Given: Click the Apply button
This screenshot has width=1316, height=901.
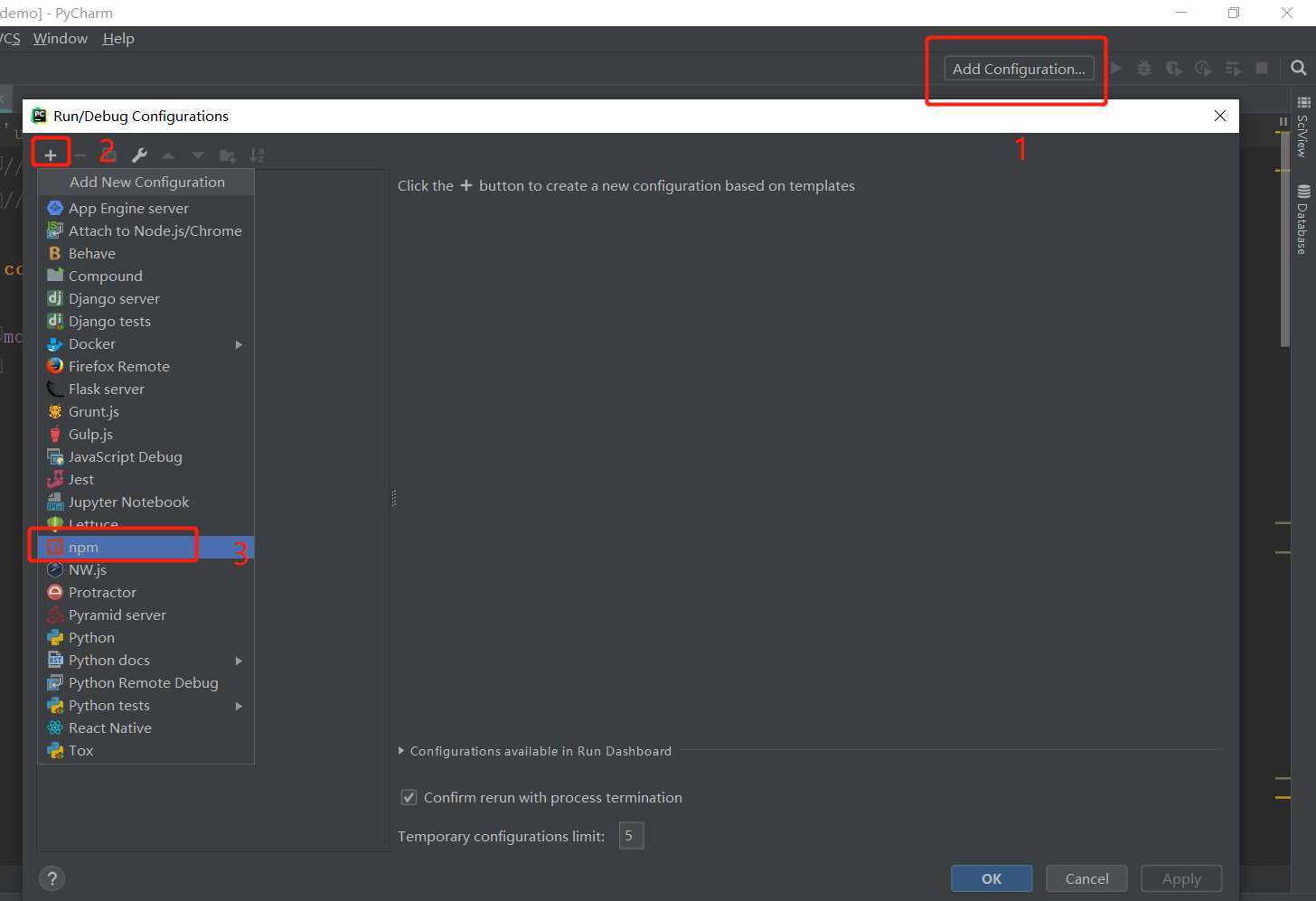Looking at the screenshot, I should click(1181, 878).
